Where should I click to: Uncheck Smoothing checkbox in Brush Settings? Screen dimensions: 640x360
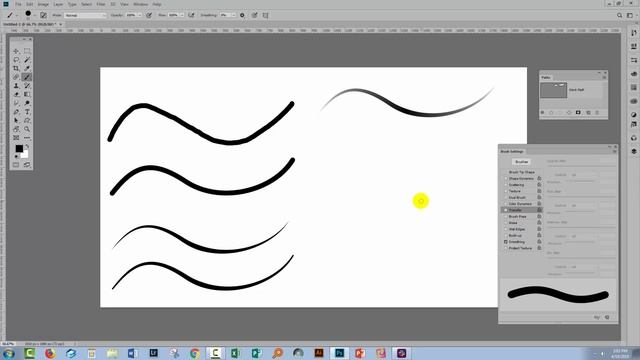click(506, 242)
